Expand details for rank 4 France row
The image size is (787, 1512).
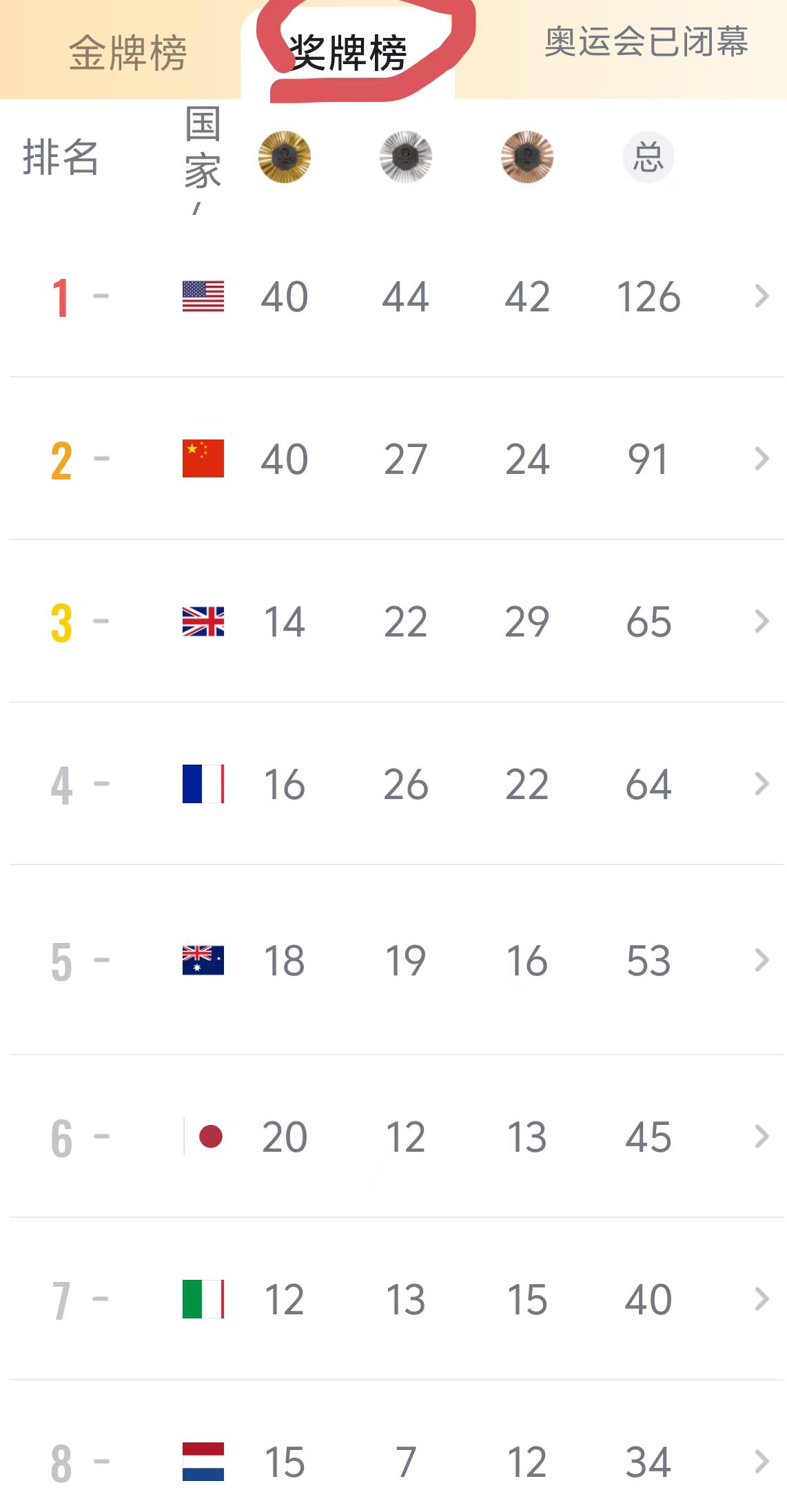762,784
